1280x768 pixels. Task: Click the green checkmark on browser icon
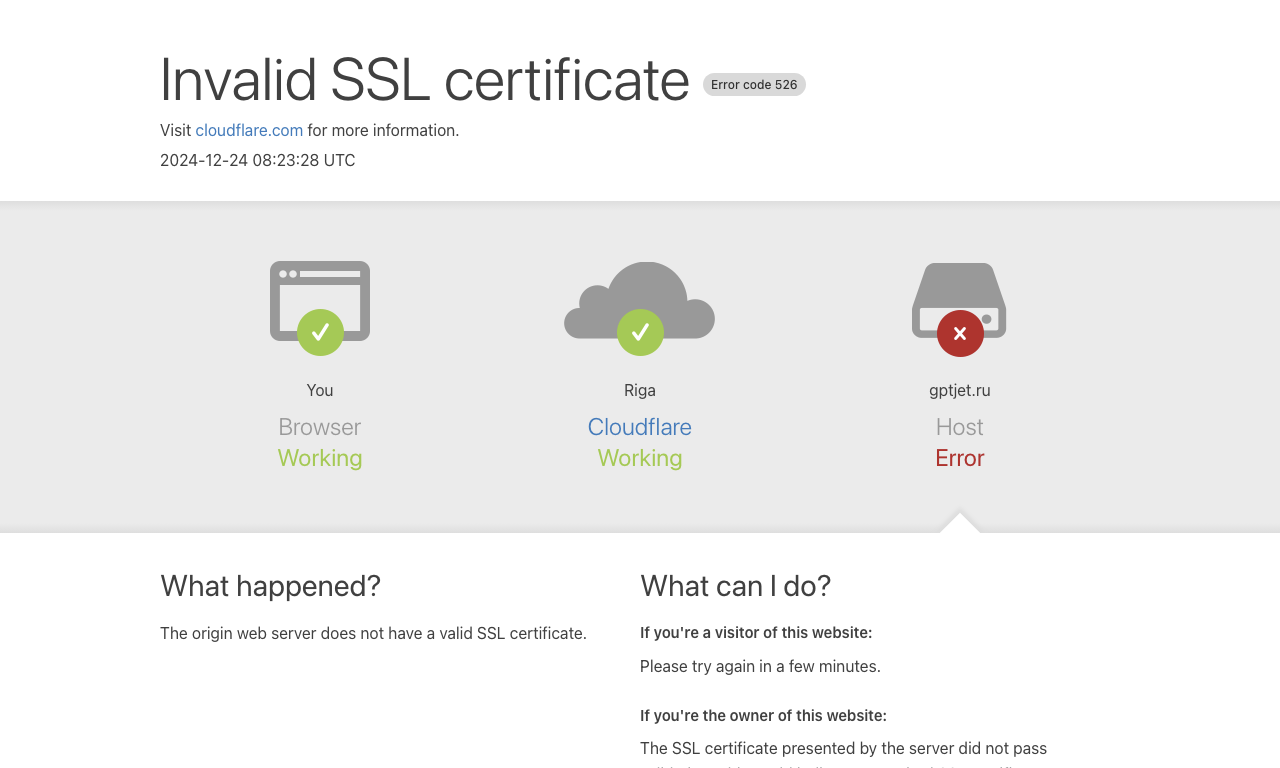click(320, 332)
